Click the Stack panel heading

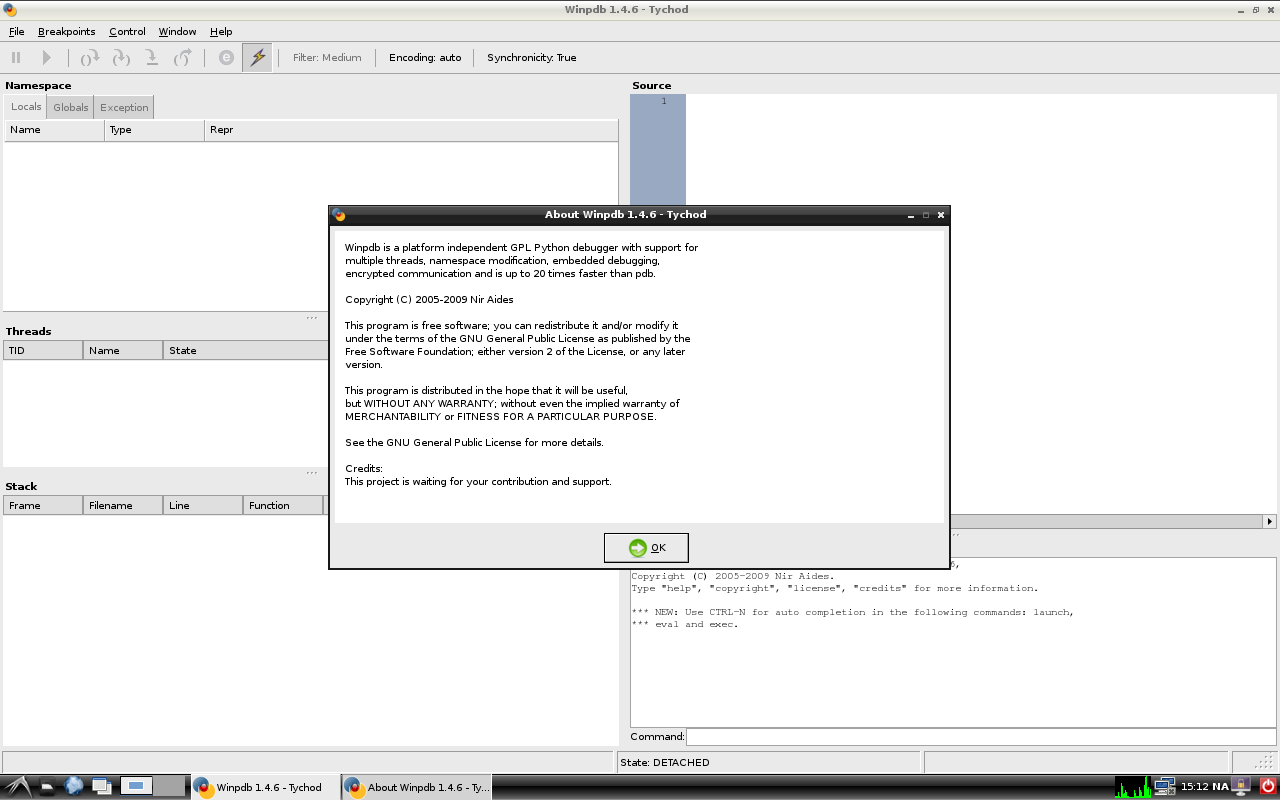tap(21, 487)
